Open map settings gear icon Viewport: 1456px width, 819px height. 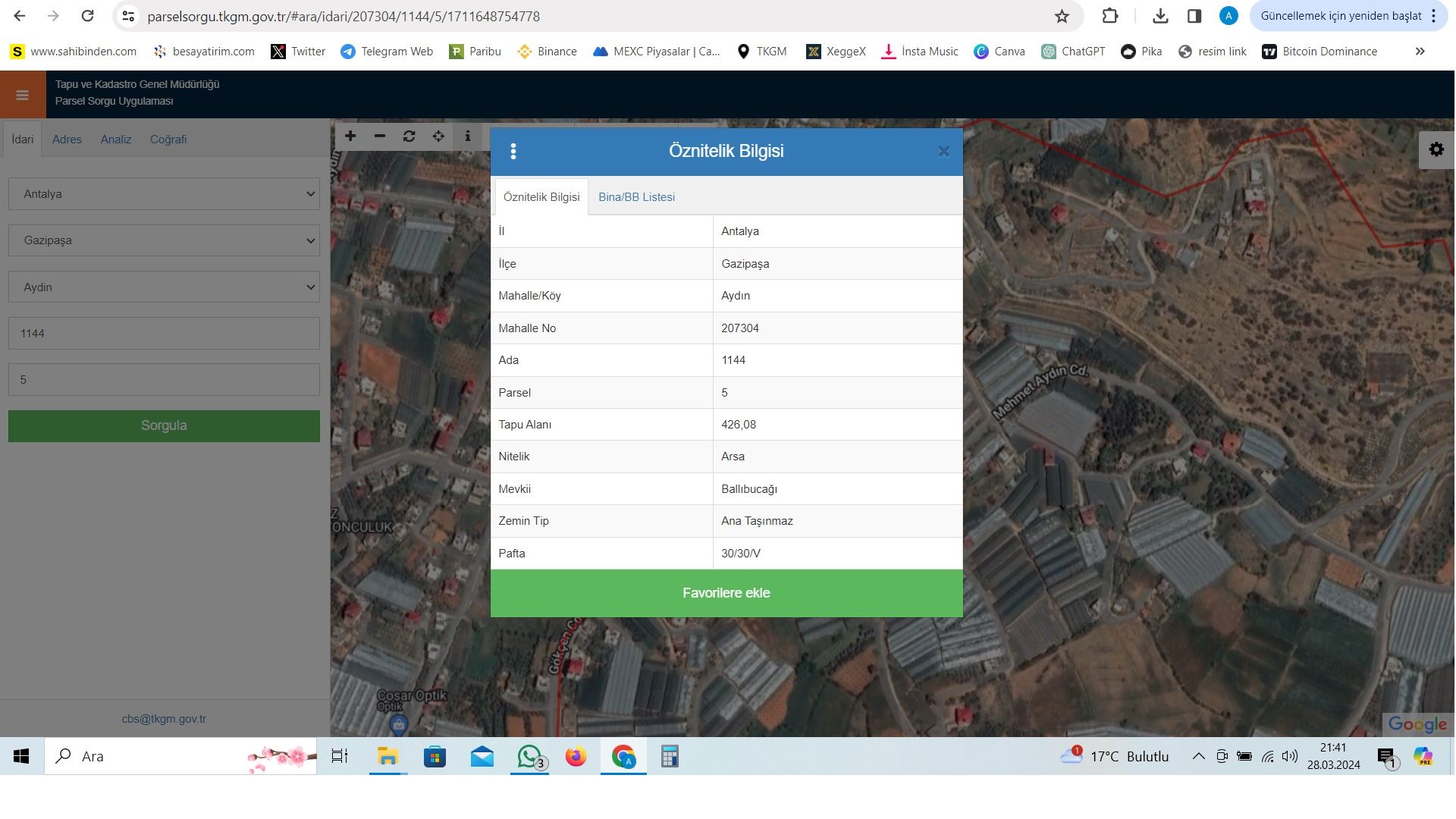(x=1436, y=149)
